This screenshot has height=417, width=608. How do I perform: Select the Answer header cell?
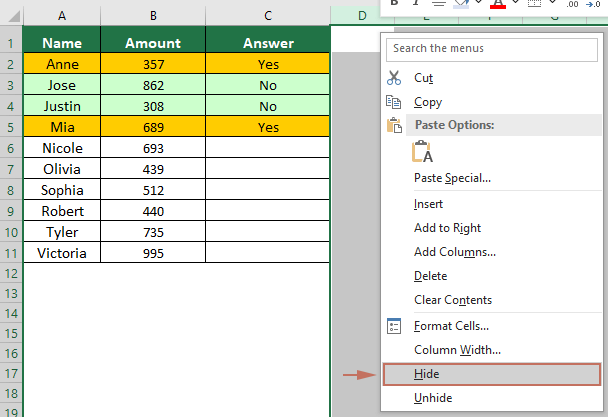tap(268, 43)
